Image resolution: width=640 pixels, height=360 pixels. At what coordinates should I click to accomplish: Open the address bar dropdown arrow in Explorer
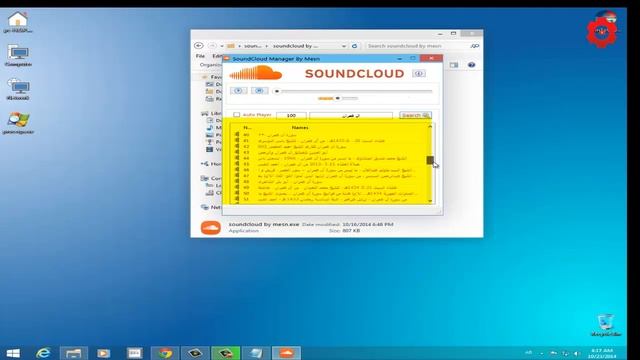pyautogui.click(x=344, y=46)
